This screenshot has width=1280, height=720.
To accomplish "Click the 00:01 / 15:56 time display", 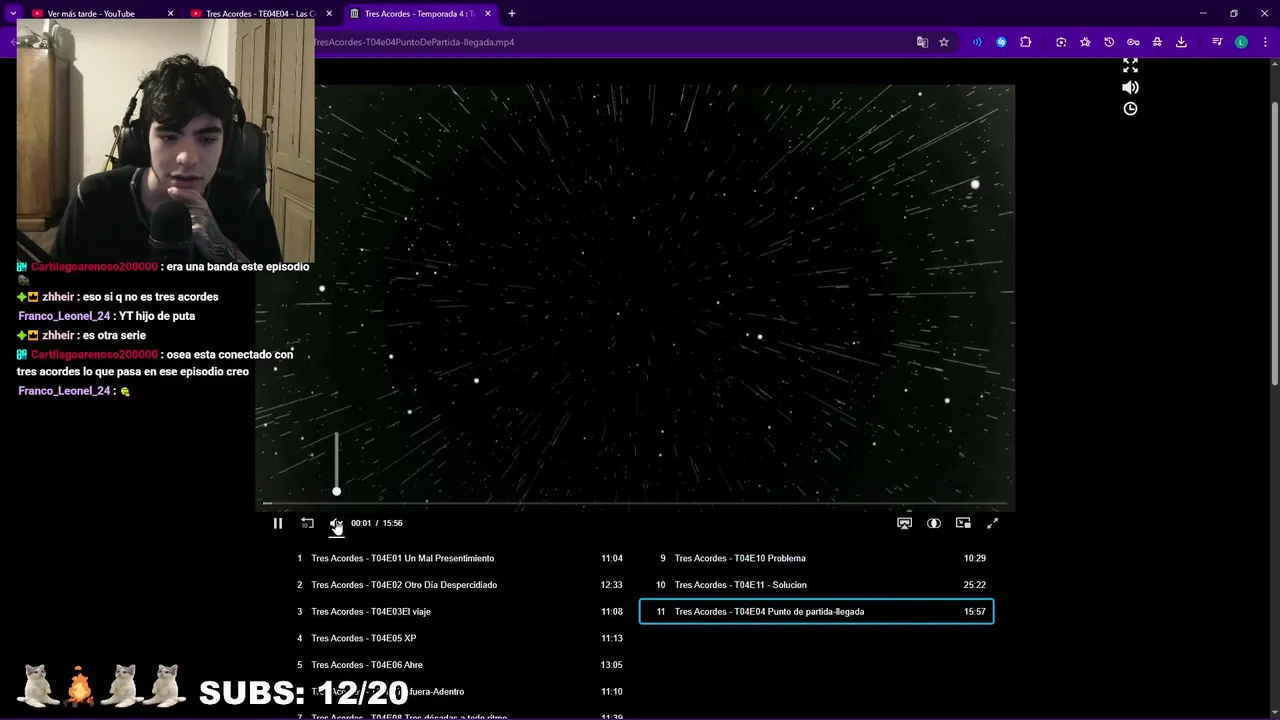I will click(377, 523).
